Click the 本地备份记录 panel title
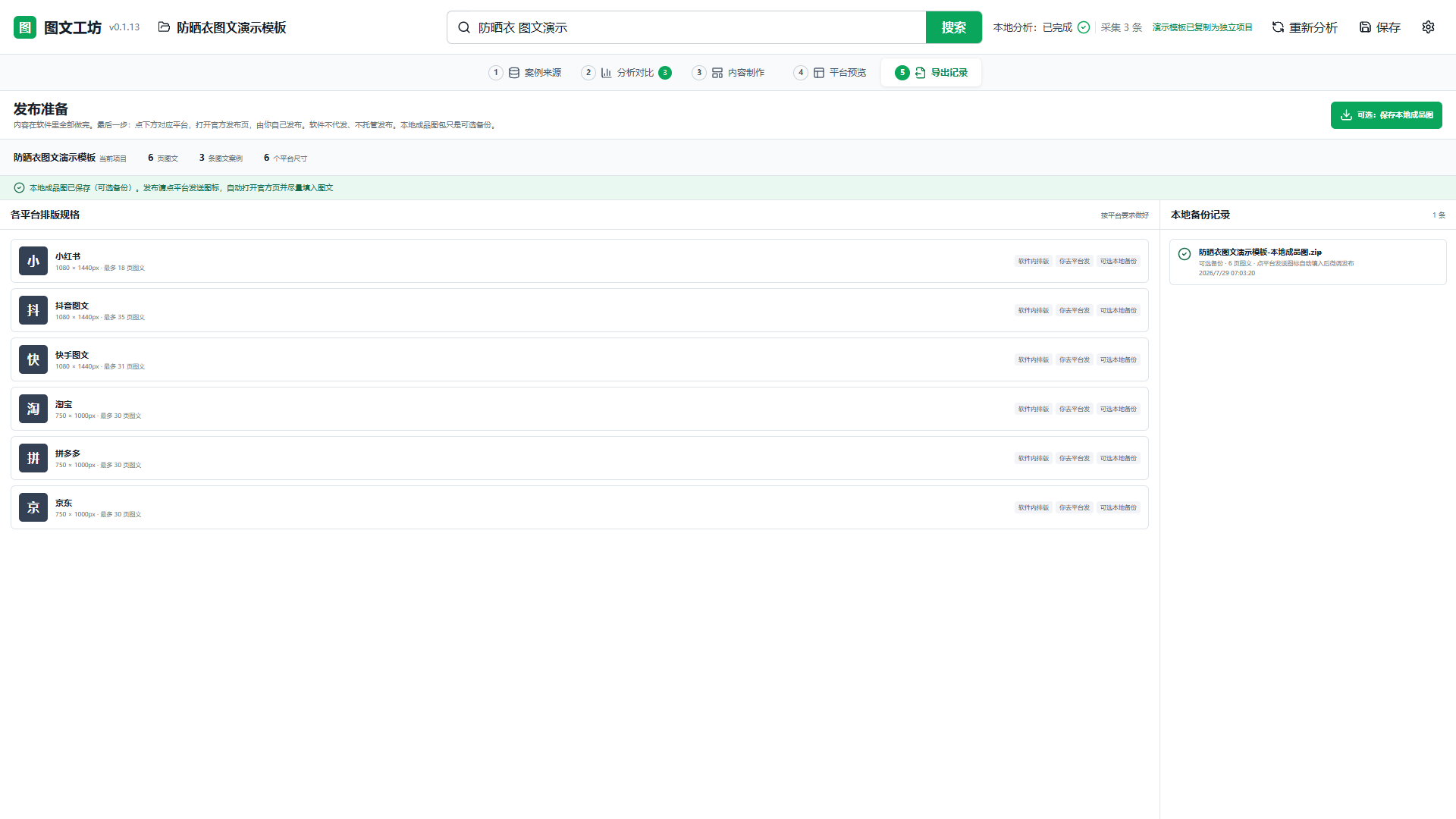 [1200, 215]
